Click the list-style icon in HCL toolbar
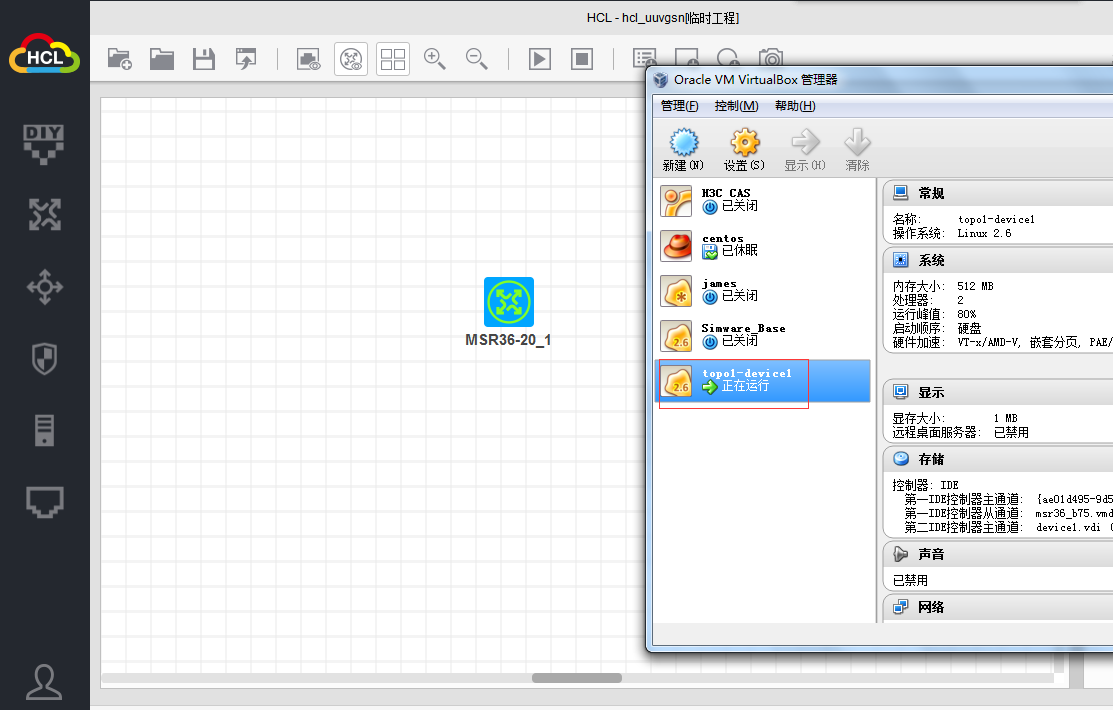The width and height of the screenshot is (1113, 710). tap(645, 58)
